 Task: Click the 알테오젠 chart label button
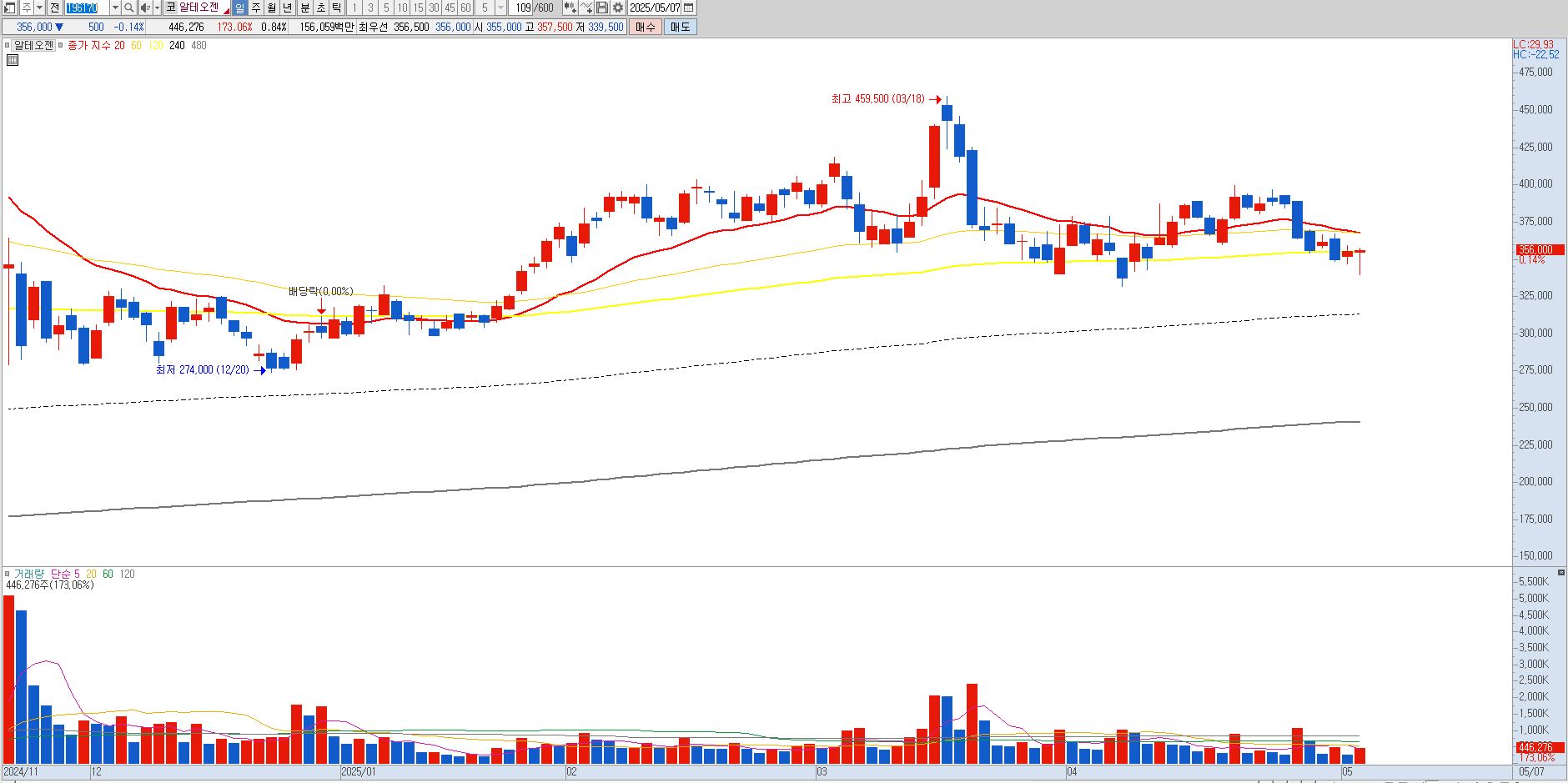tap(33, 46)
